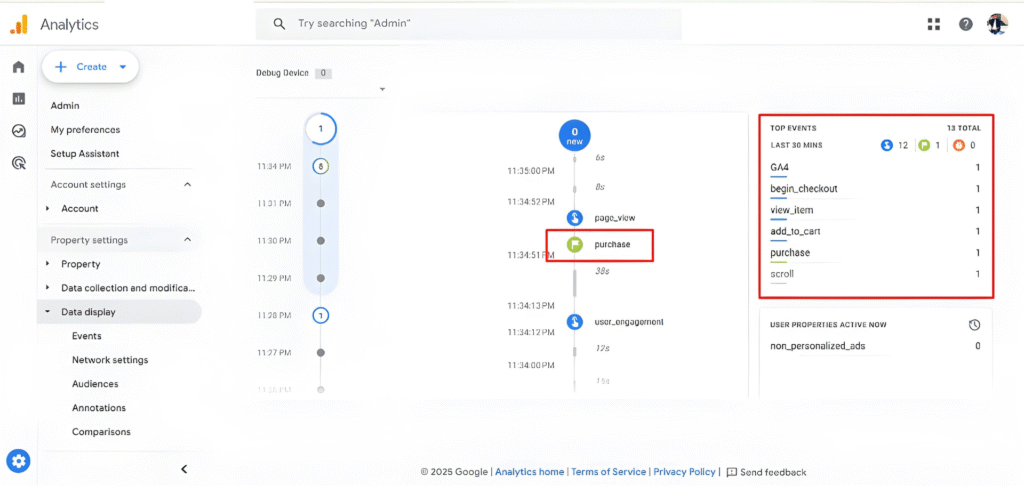The image size is (1024, 486).
Task: Click the Privacy Policy footer link
Action: point(685,472)
